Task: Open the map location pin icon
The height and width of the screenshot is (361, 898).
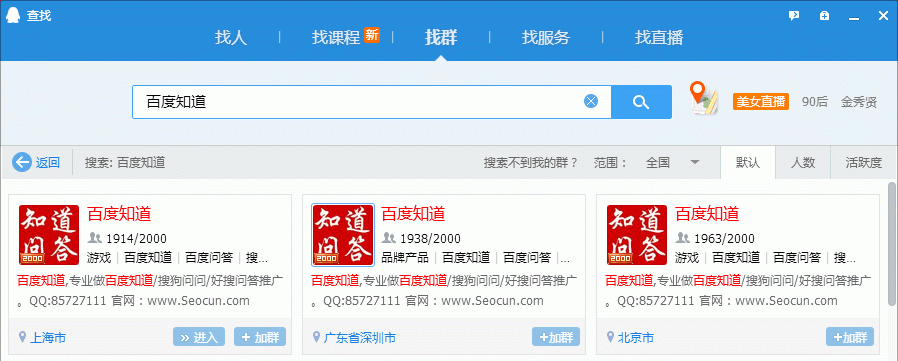Action: coord(703,98)
